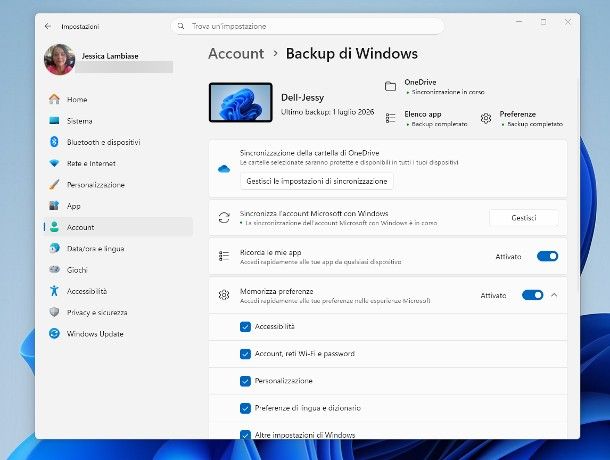Minimize the Impostazioni window
The image size is (610, 460).
click(x=519, y=22)
